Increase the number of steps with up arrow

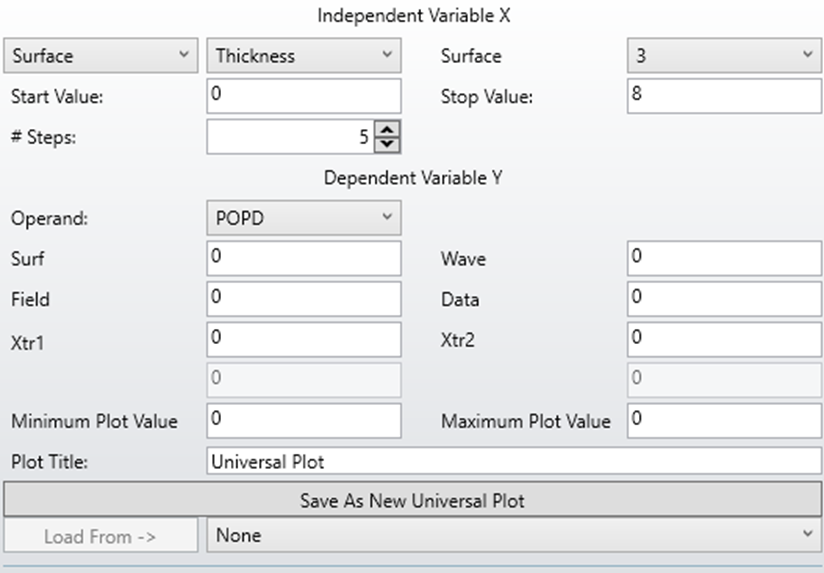tap(387, 130)
